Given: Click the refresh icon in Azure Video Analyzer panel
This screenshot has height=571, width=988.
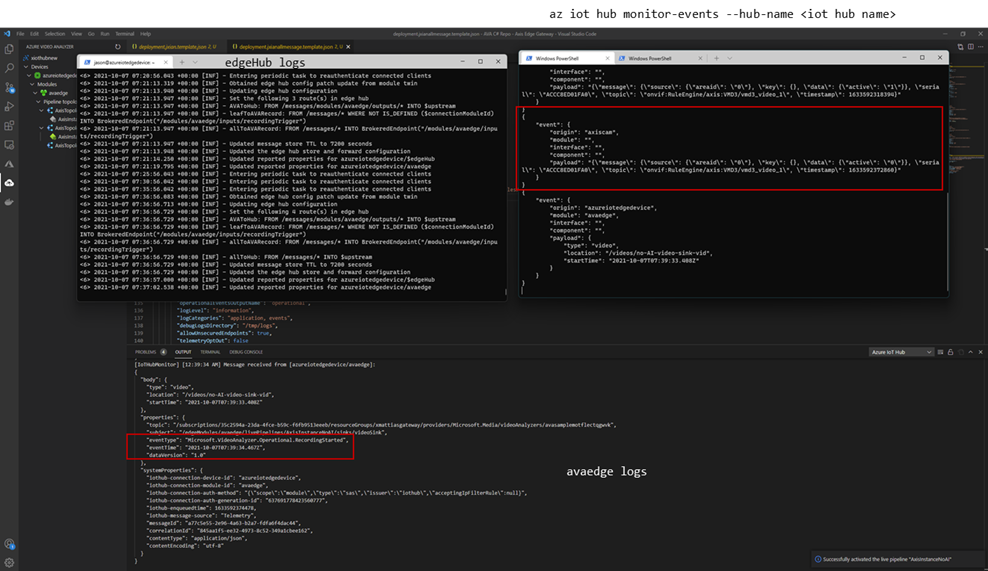Looking at the screenshot, I should tap(117, 47).
